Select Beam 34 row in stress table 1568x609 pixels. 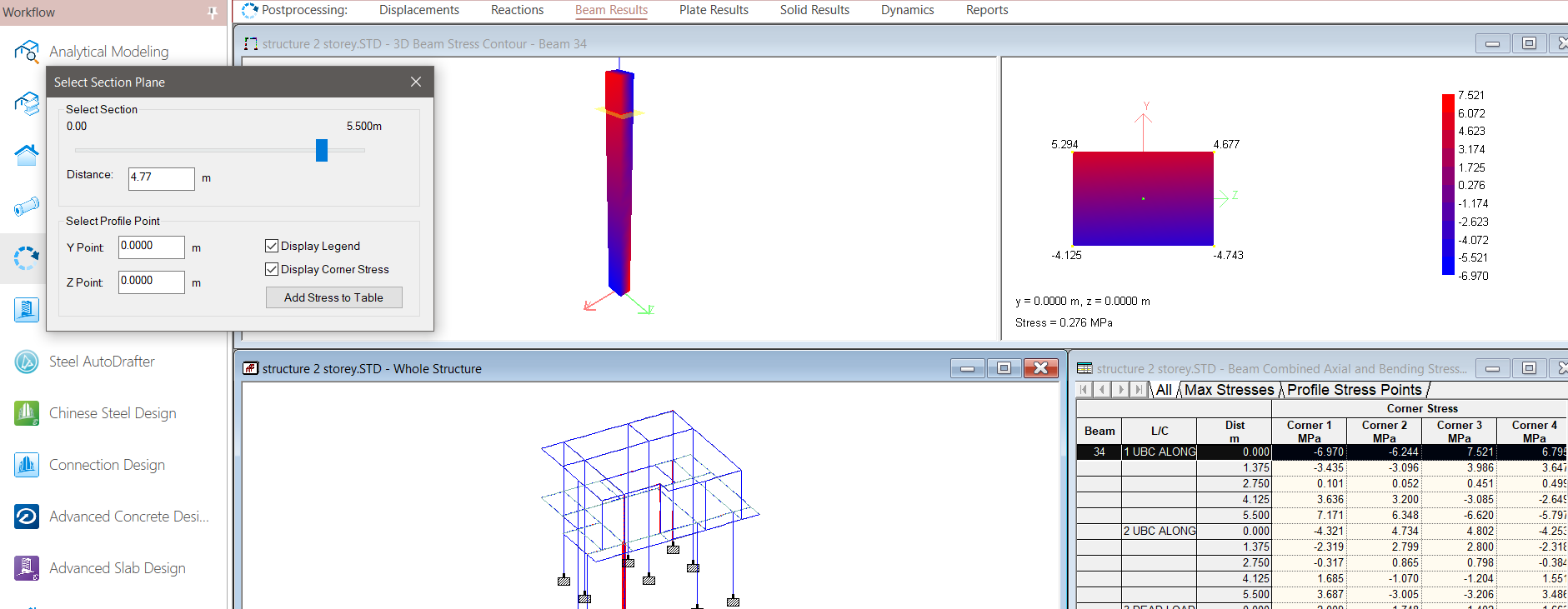1099,452
